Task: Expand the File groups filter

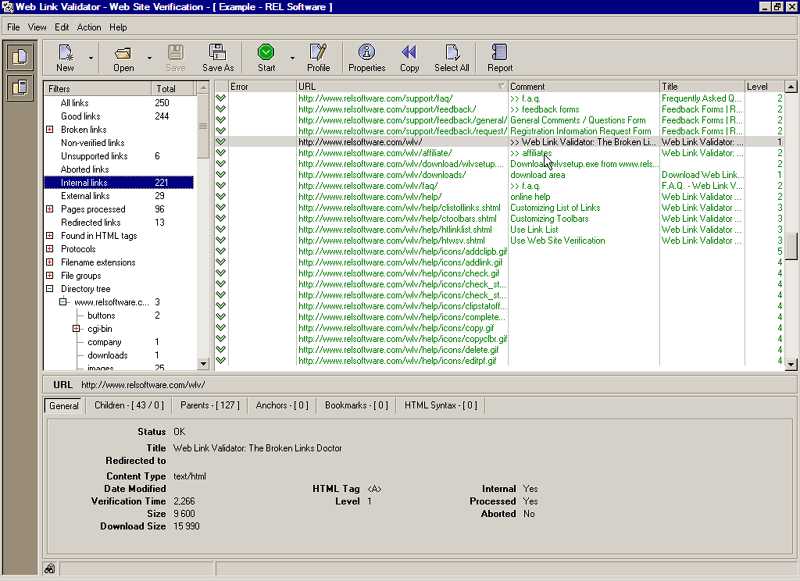Action: point(49,275)
